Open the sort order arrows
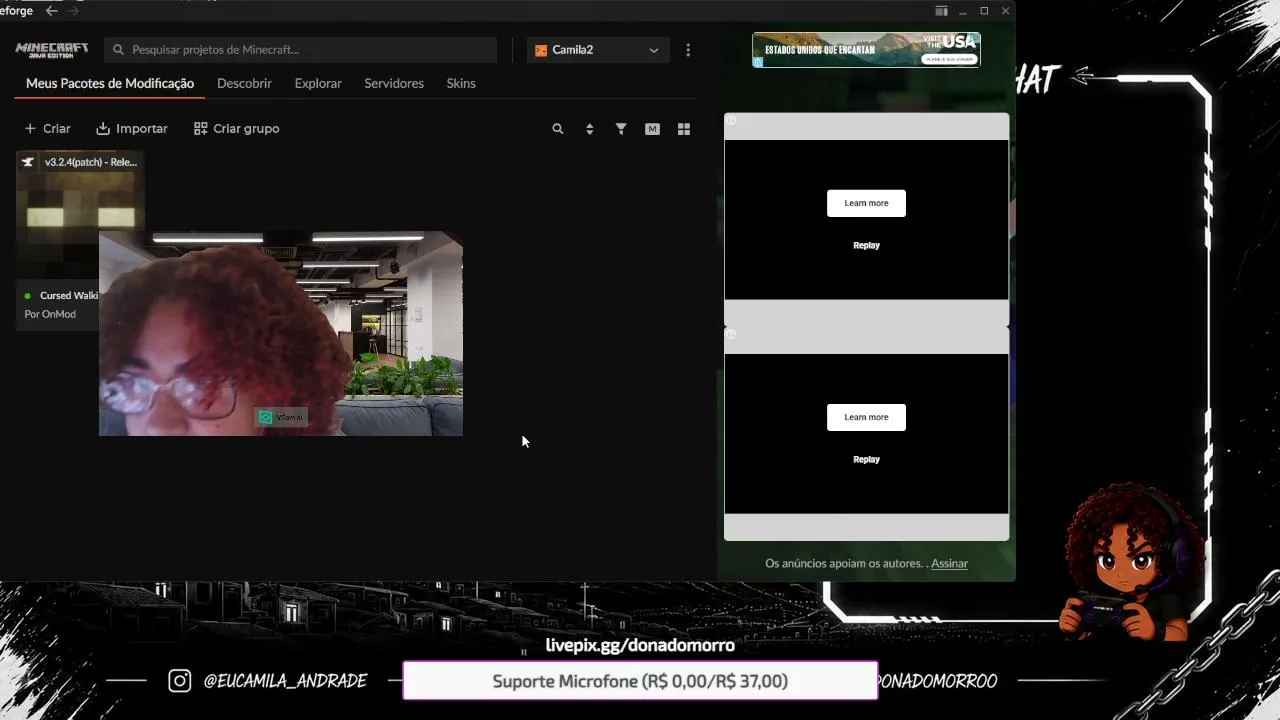The height and width of the screenshot is (720, 1280). (x=589, y=129)
